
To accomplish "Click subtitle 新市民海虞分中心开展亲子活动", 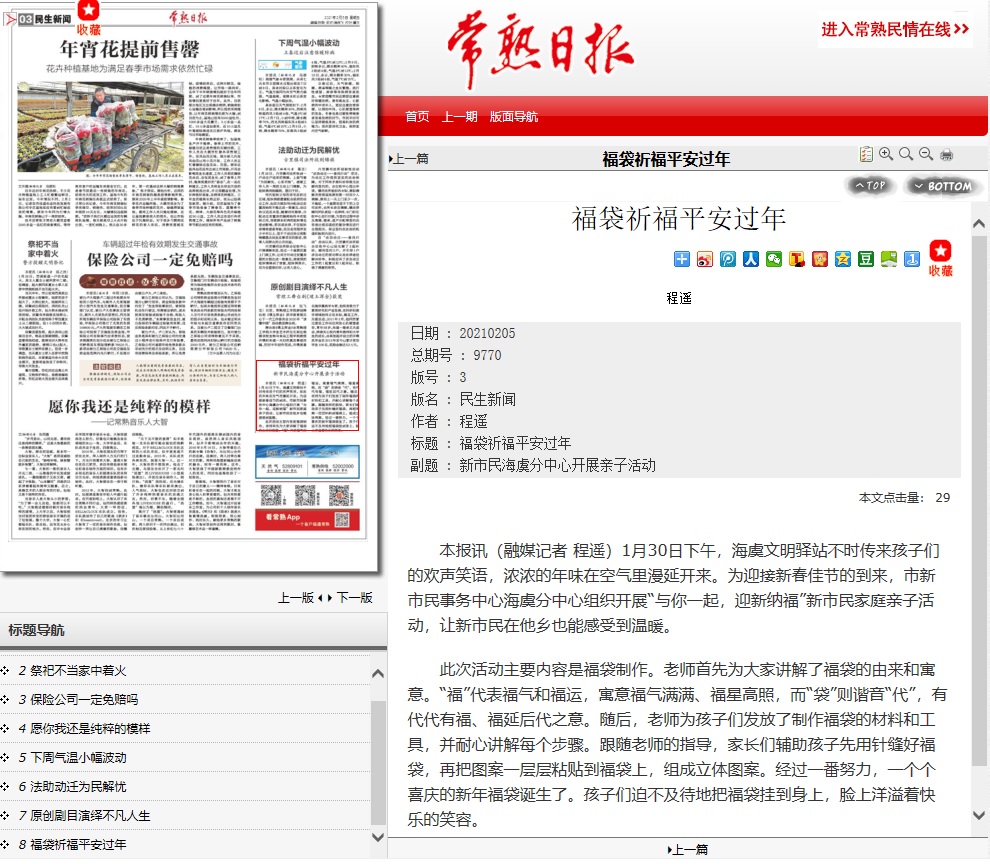I will tap(557, 465).
